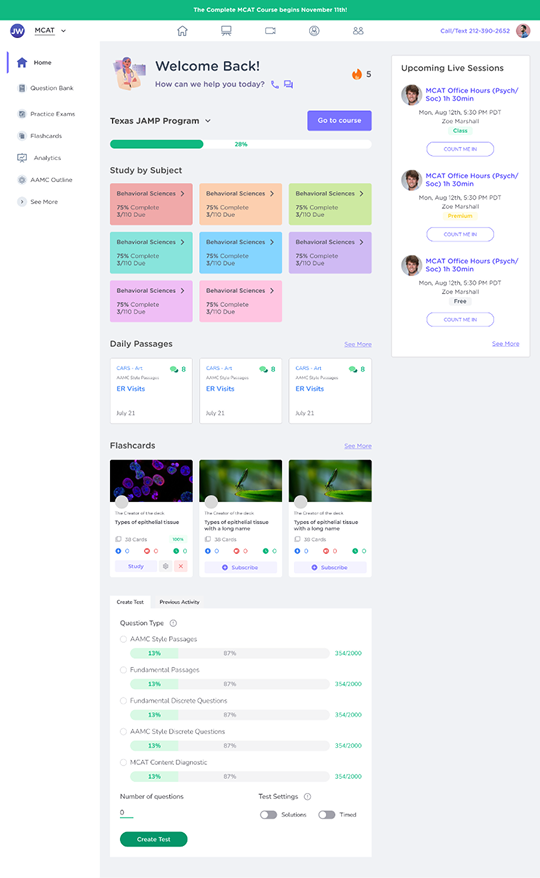
Task: Select MCAT Content Diagnostic radio button
Action: point(123,762)
